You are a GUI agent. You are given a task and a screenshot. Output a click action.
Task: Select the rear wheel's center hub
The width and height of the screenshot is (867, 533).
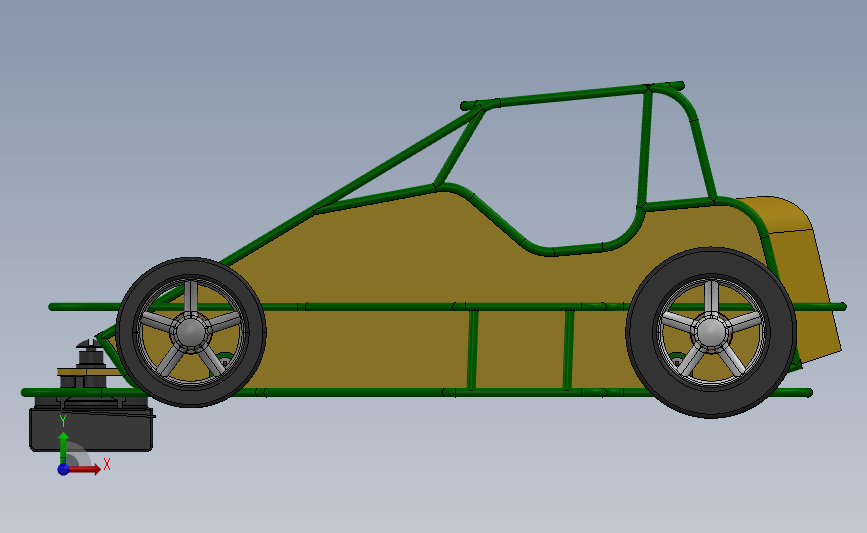(711, 332)
